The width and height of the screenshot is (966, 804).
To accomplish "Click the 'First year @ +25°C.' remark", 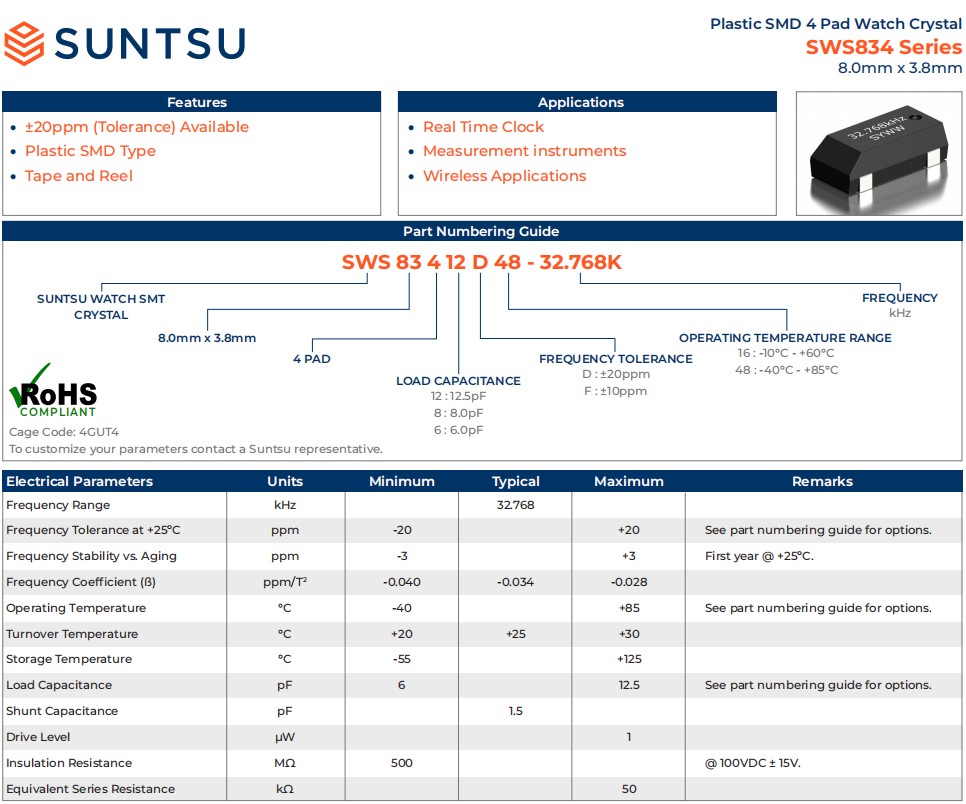I will [x=759, y=556].
